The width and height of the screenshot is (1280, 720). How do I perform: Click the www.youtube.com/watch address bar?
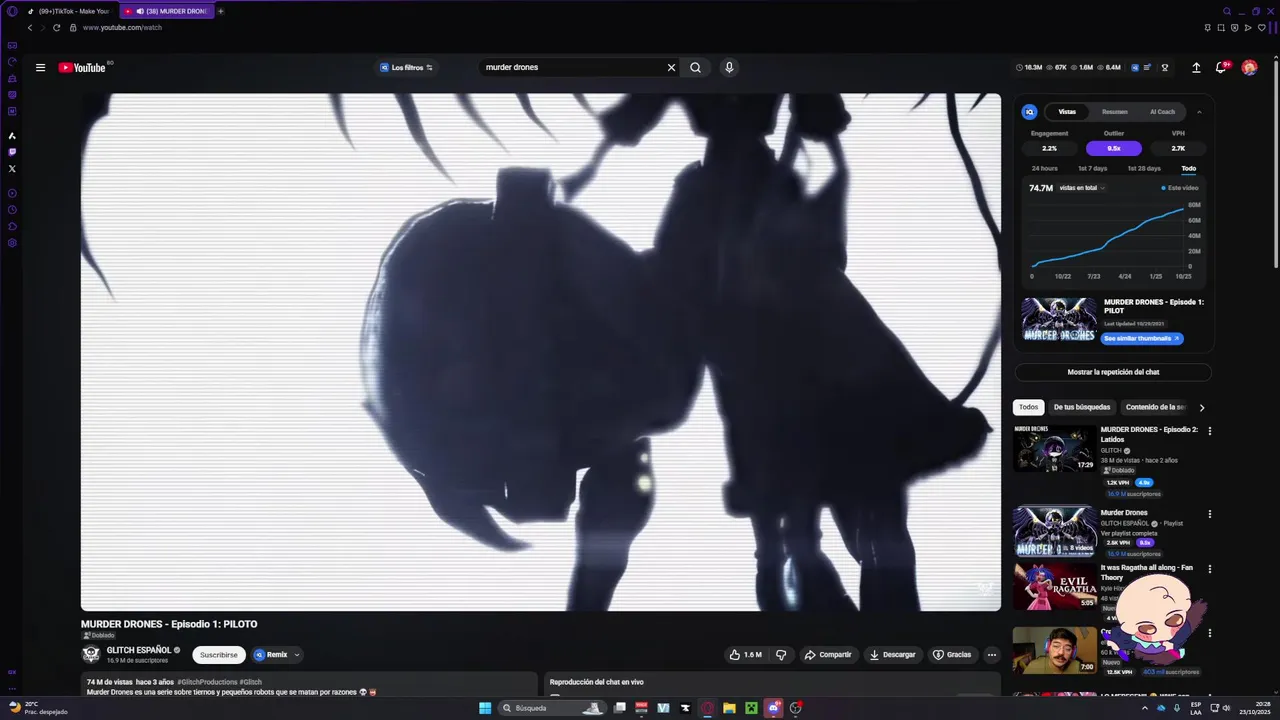click(122, 28)
